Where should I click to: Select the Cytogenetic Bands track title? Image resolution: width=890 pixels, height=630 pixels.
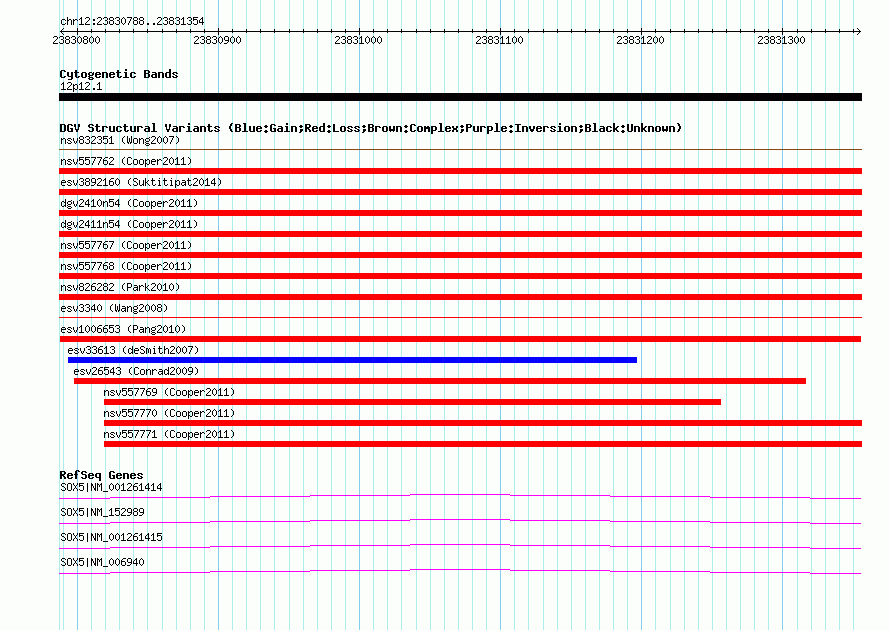(119, 74)
